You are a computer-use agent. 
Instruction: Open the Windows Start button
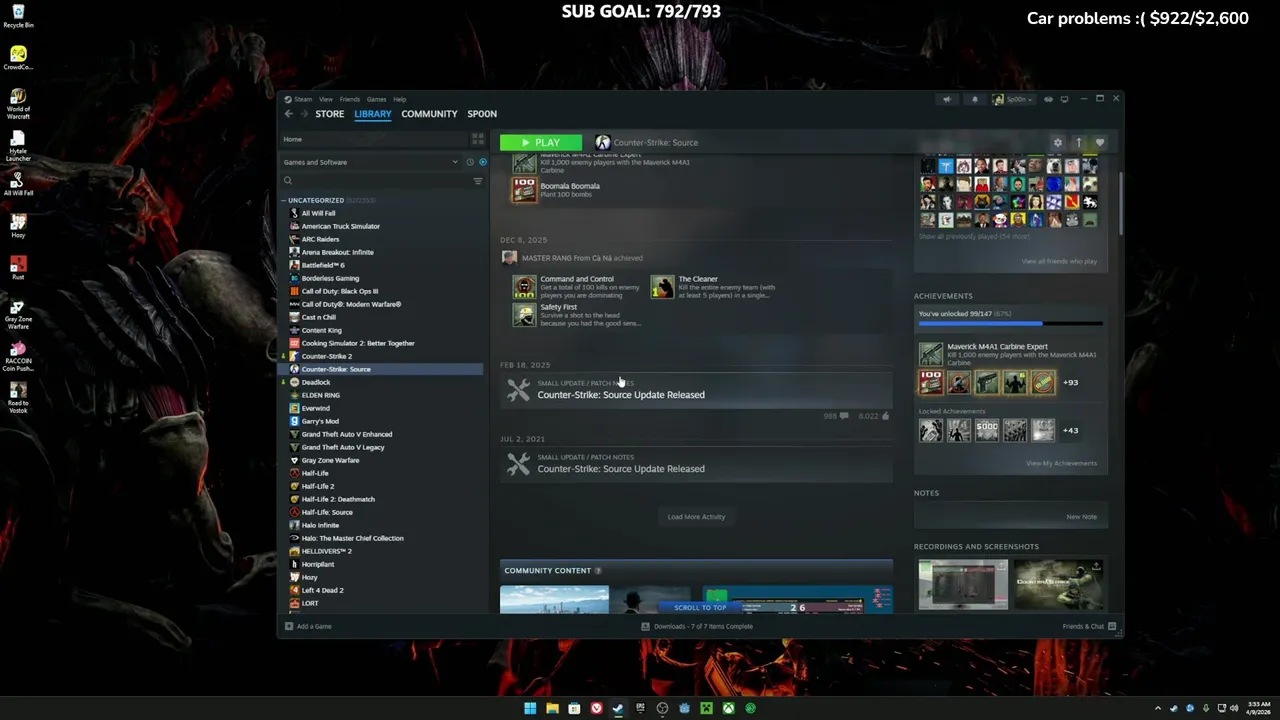[x=530, y=708]
